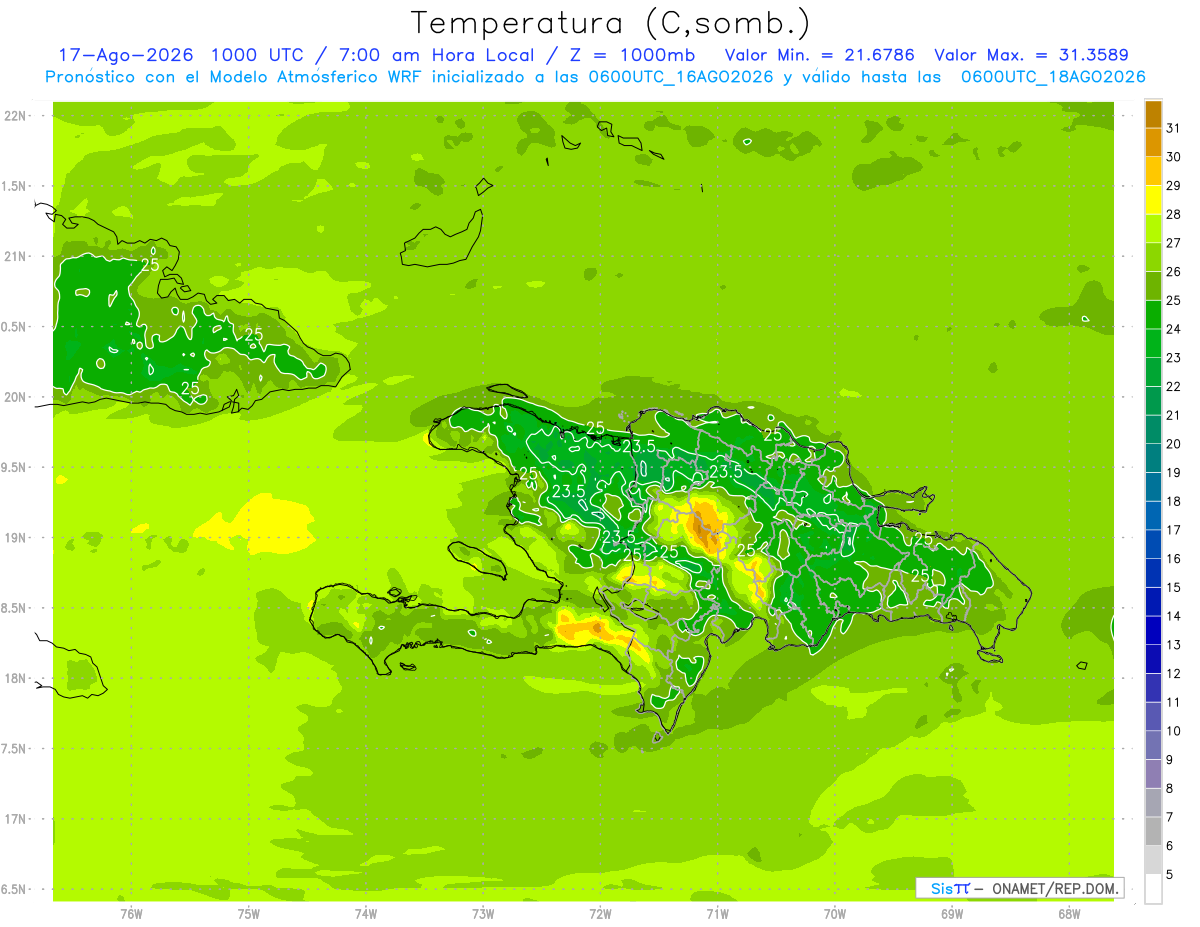1200x927 pixels.
Task: Pick the gray swatch between 6 and 7
Action: point(1153,832)
